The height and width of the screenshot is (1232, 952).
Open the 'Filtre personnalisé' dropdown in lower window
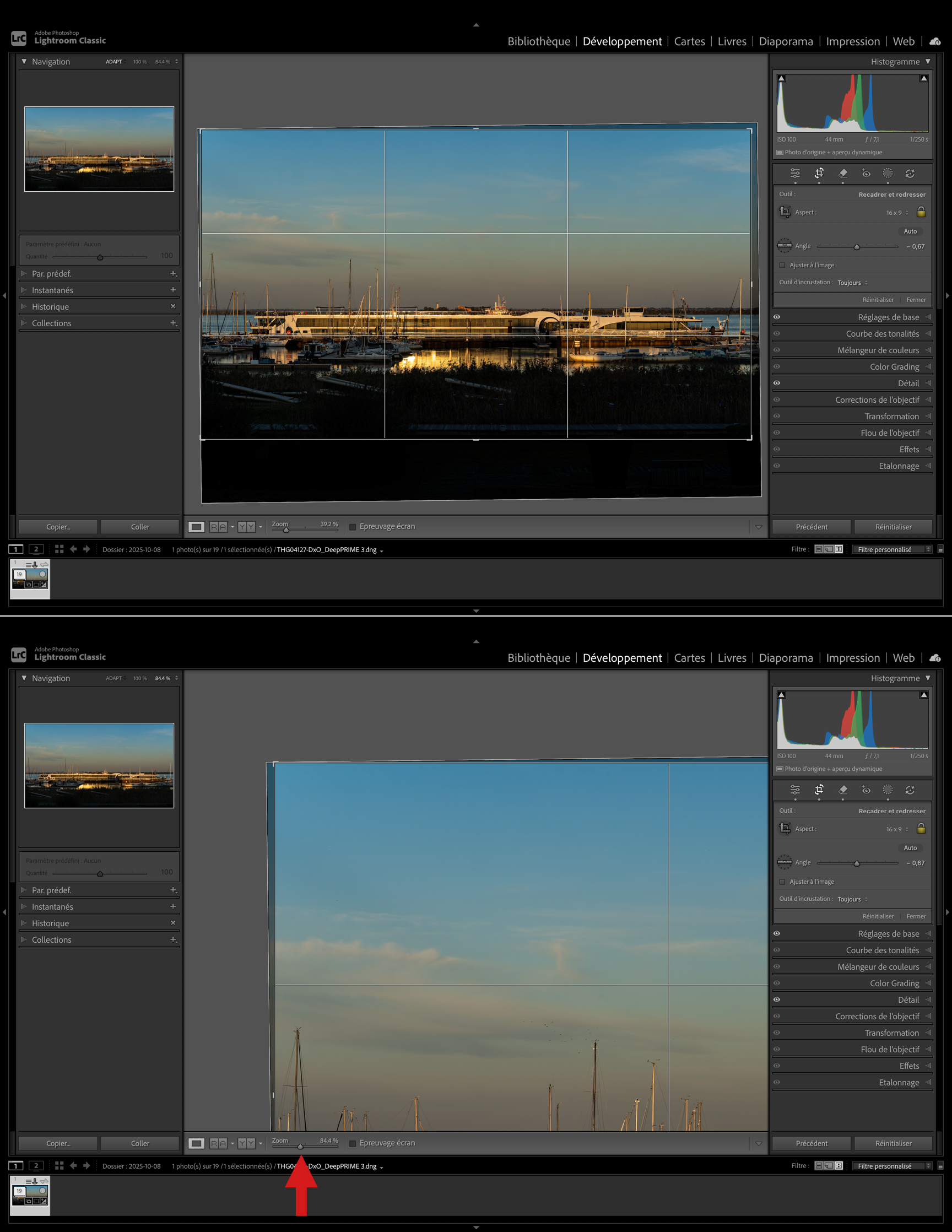click(x=891, y=1166)
